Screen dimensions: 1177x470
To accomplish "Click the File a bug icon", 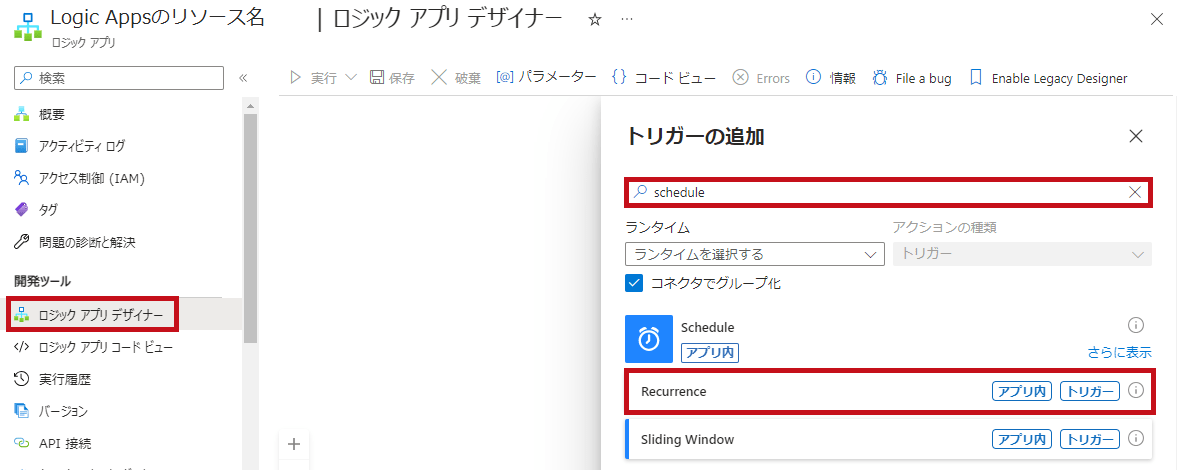I will [x=880, y=78].
